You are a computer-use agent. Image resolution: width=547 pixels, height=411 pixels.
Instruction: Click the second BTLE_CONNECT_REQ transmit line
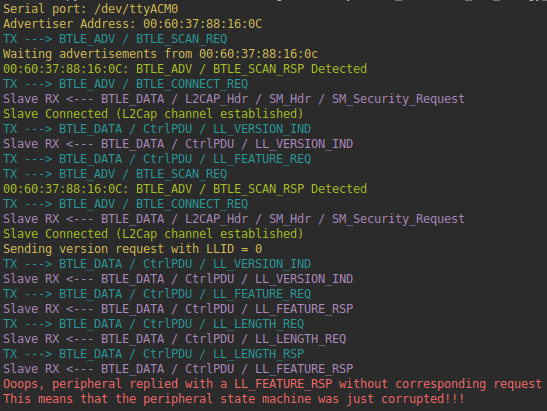click(x=126, y=204)
